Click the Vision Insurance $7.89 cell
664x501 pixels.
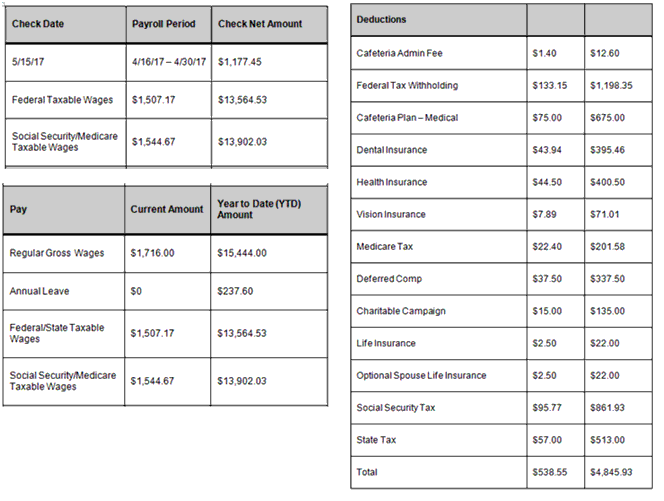556,214
